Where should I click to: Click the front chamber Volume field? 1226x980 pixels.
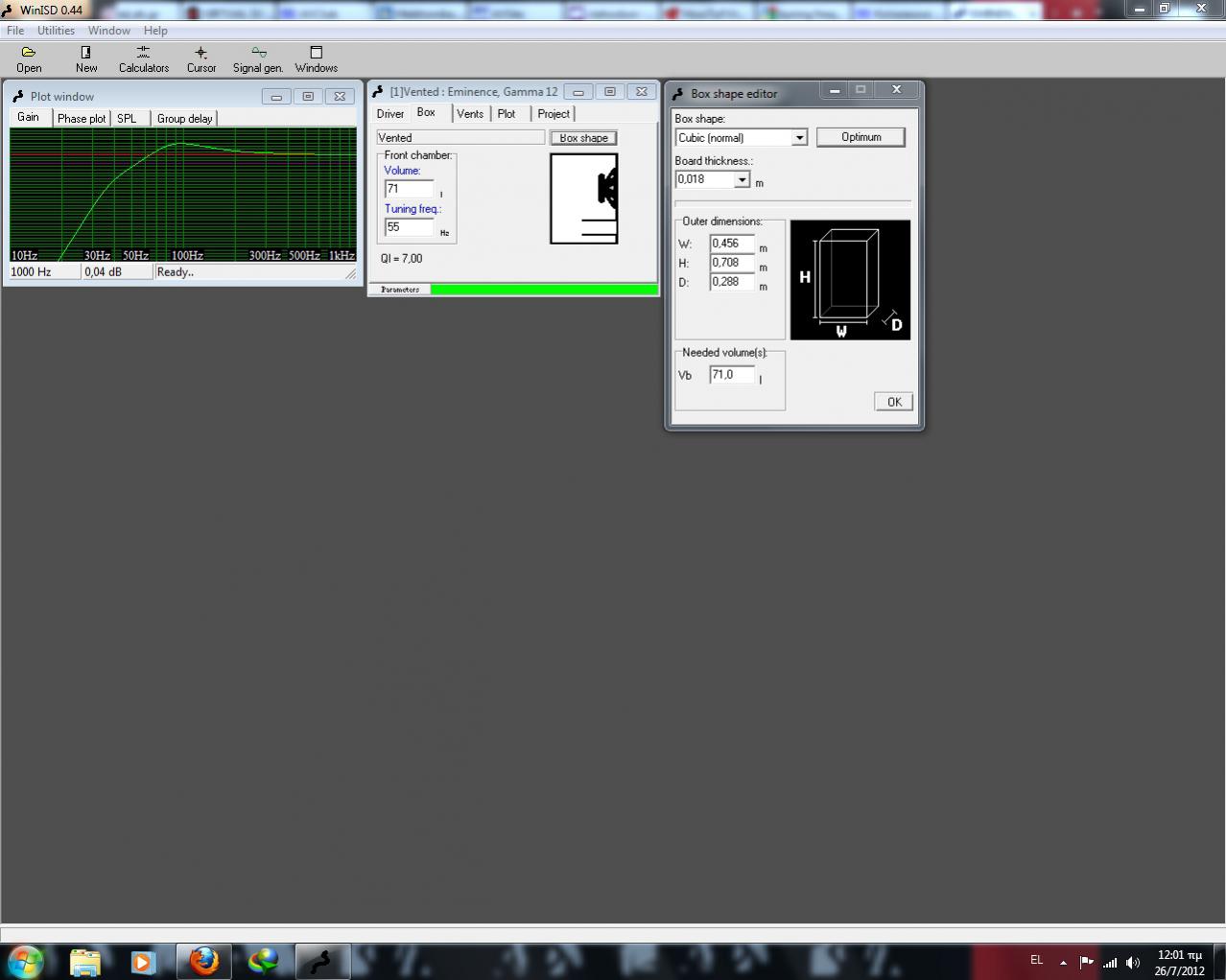pos(409,189)
